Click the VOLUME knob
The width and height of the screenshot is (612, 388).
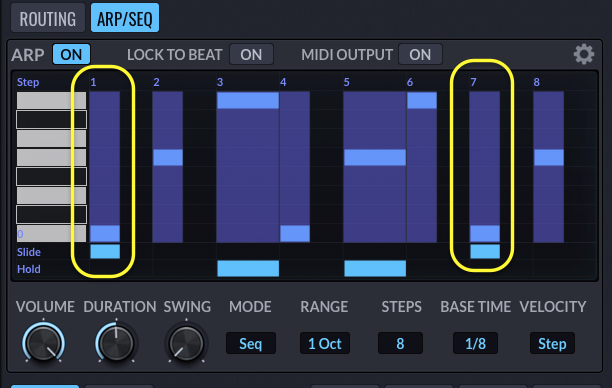43,344
